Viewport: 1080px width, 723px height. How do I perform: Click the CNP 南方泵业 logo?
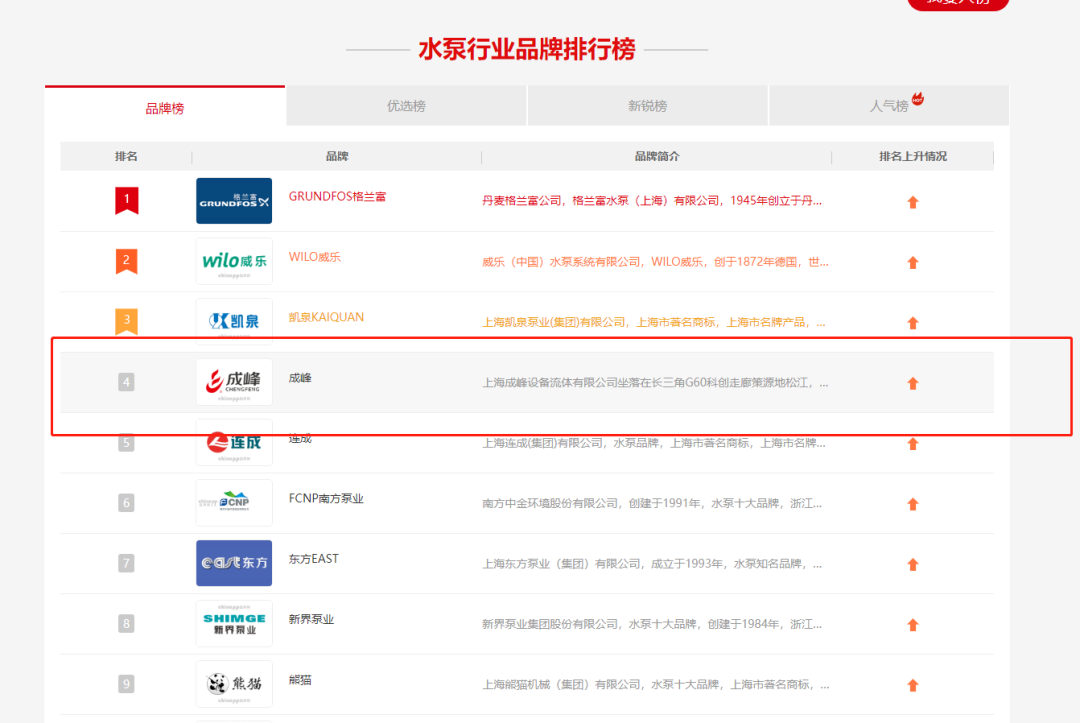pos(234,503)
